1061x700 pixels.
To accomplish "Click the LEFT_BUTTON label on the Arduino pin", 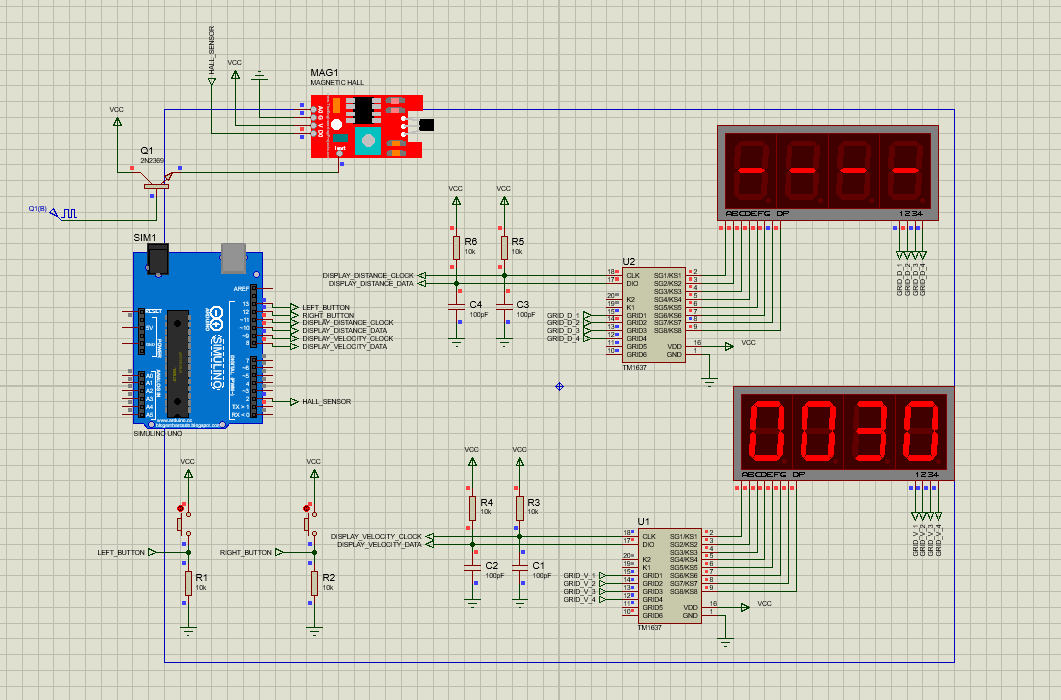I will point(326,307).
